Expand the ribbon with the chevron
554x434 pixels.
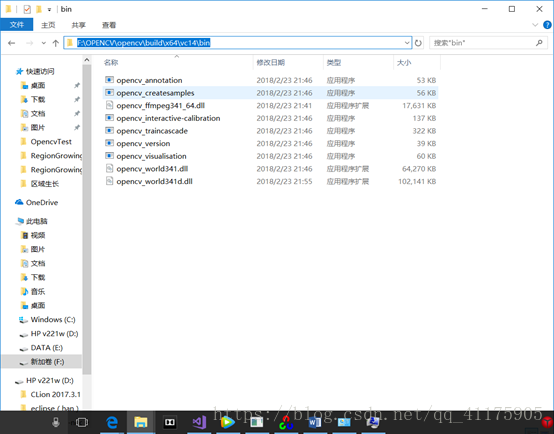coord(535,25)
